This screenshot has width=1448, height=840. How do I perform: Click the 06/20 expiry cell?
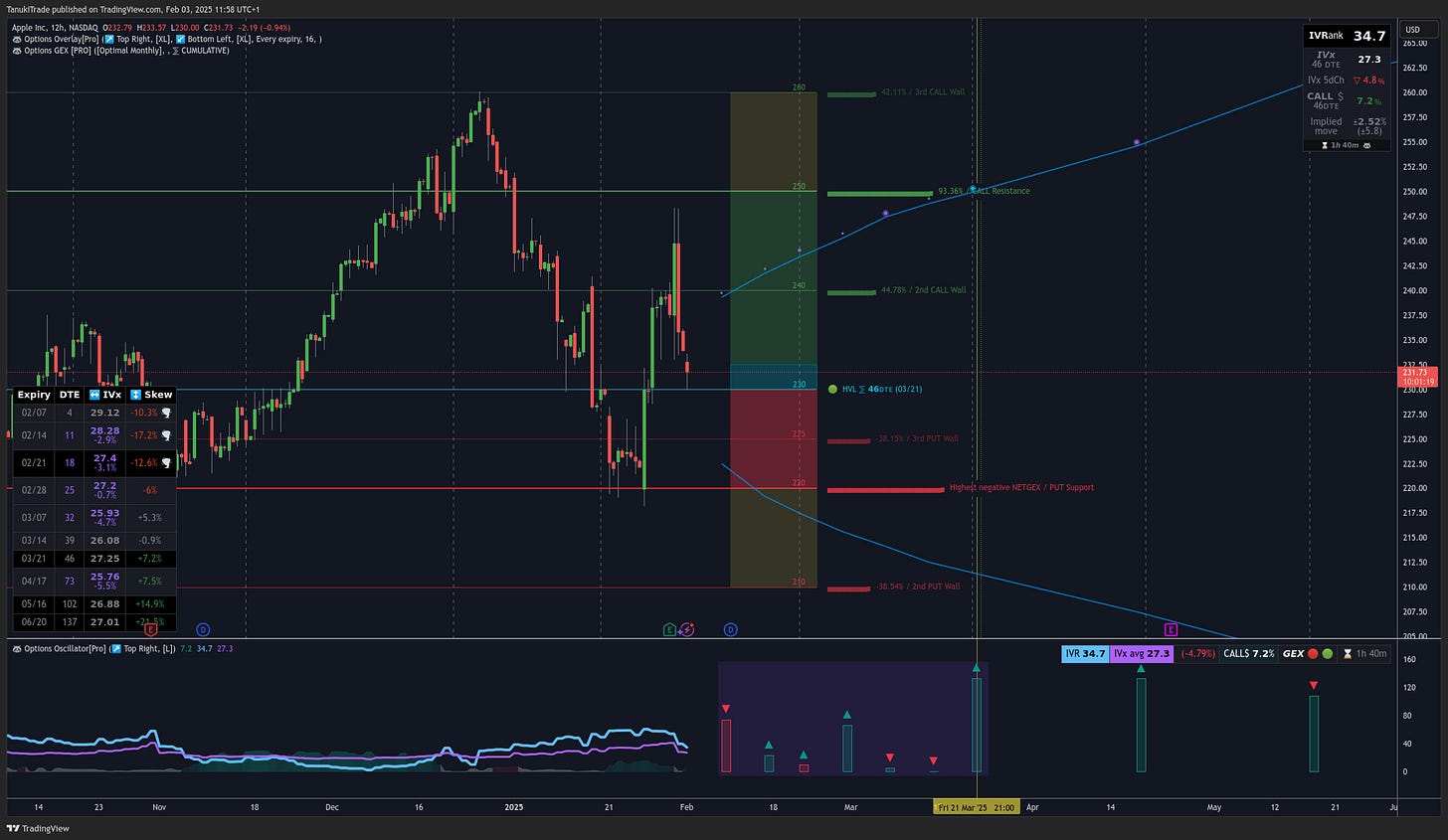click(34, 622)
